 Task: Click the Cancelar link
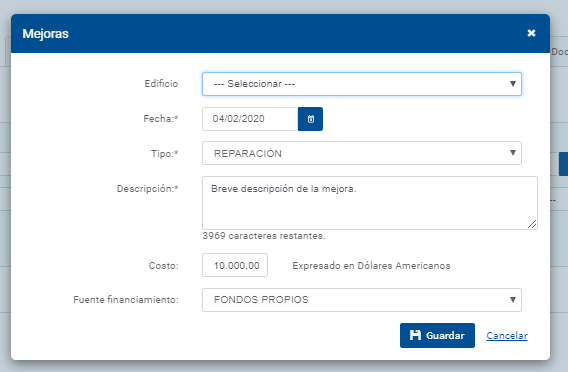(x=507, y=336)
